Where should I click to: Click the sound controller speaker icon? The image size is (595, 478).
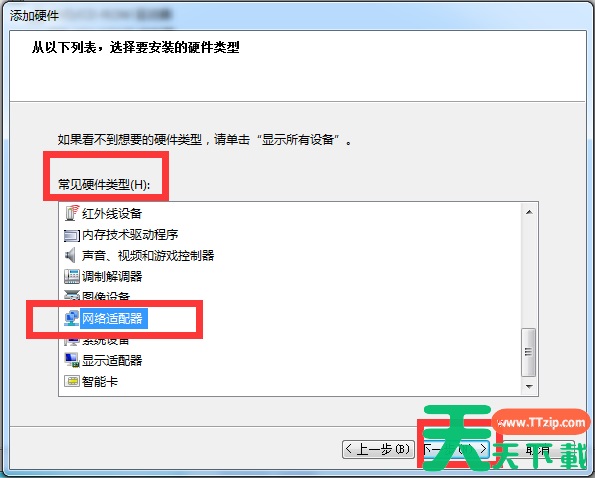[x=71, y=255]
